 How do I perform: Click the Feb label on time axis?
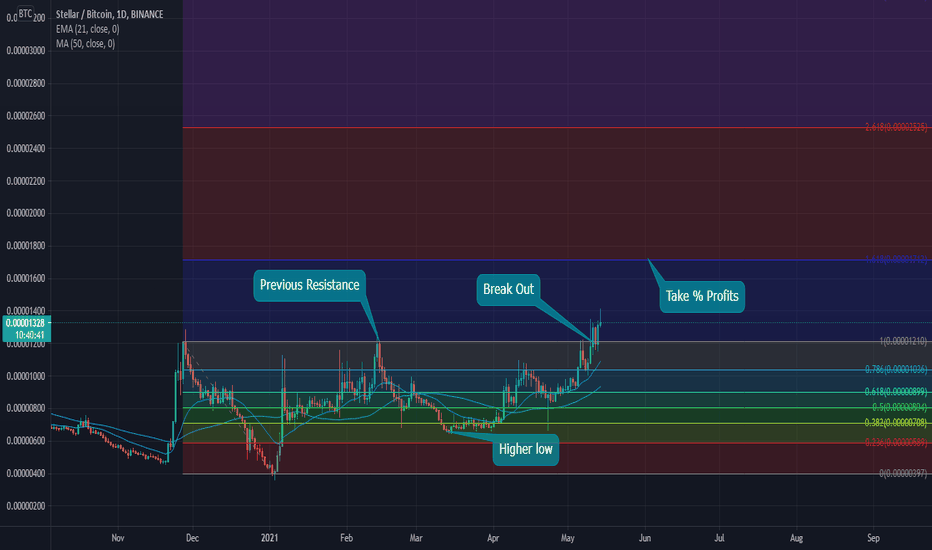(347, 538)
